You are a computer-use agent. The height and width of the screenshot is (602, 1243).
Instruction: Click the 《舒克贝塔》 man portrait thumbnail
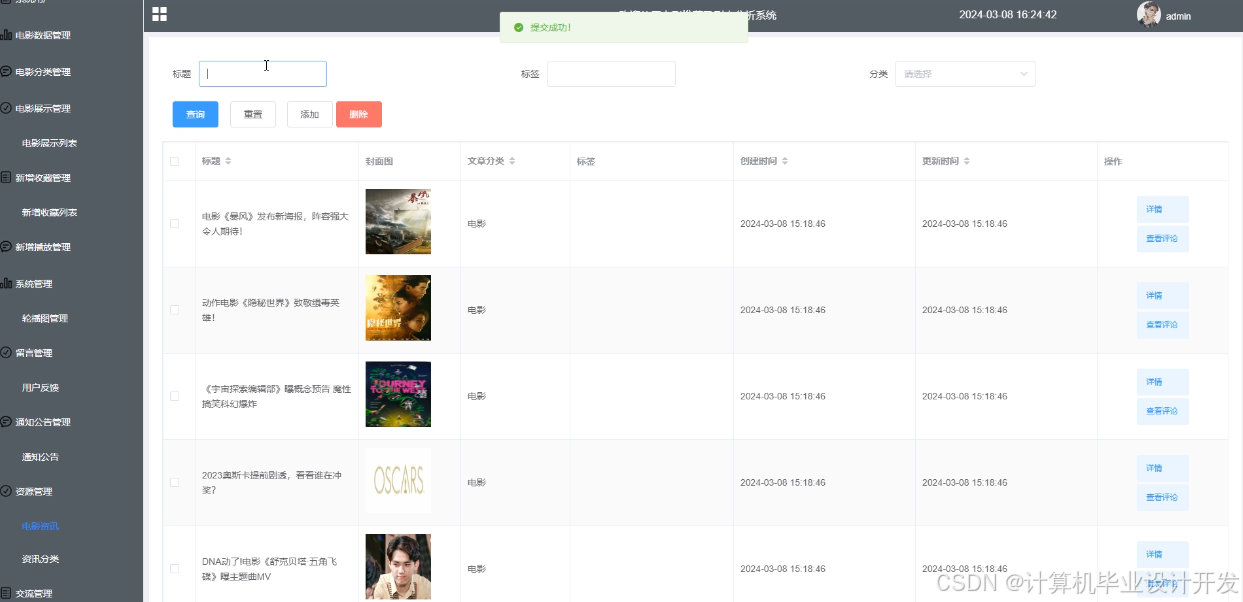pos(398,567)
